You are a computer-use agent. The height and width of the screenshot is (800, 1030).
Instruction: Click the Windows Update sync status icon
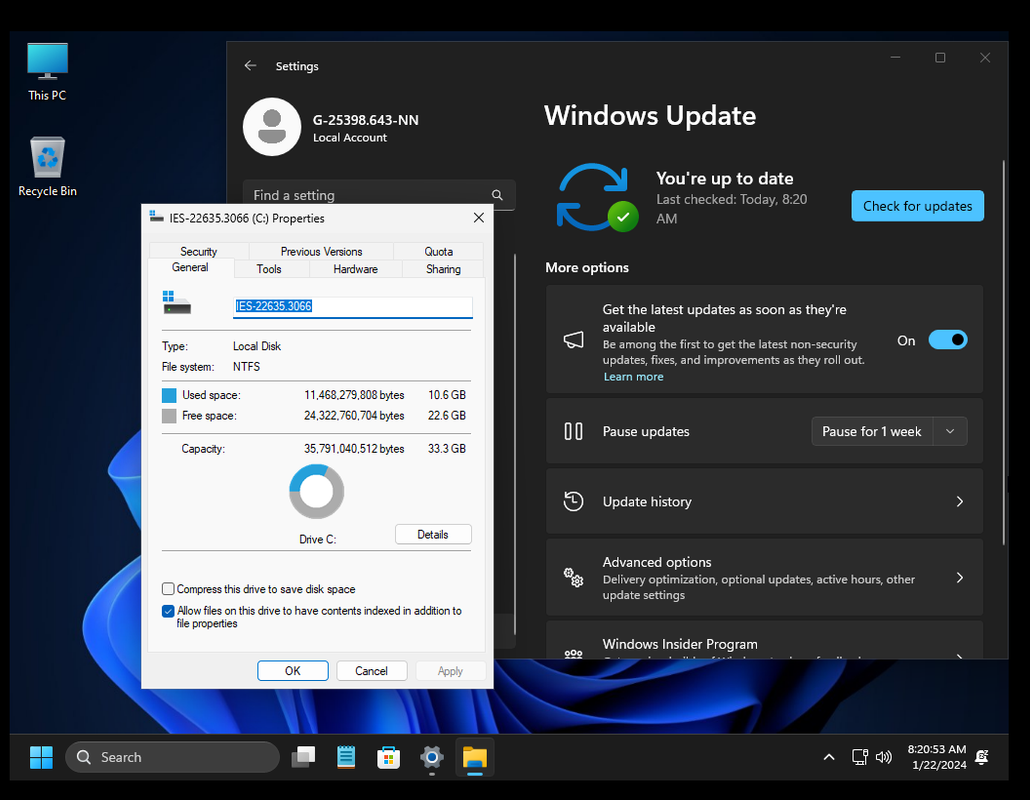pos(597,197)
